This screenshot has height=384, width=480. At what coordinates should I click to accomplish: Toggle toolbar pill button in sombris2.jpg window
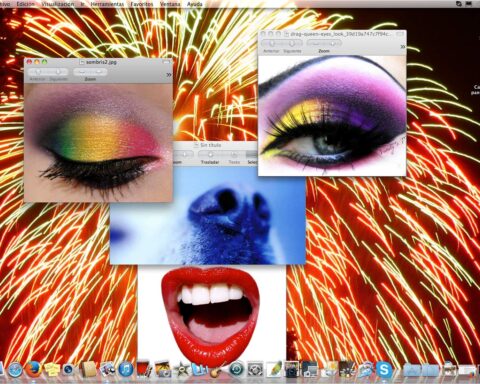(x=166, y=62)
